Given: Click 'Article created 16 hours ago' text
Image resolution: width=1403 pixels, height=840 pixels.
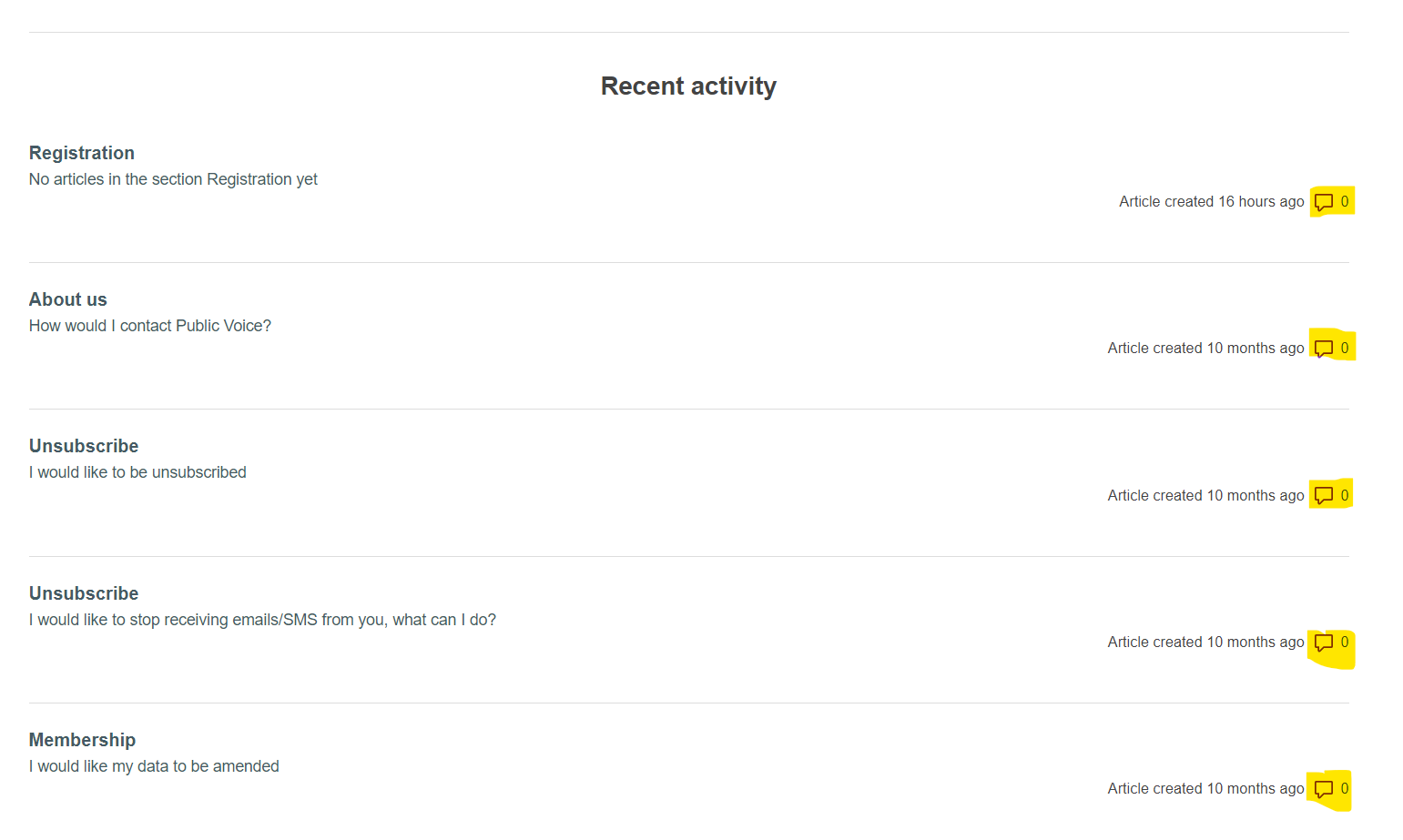Looking at the screenshot, I should [x=1212, y=202].
